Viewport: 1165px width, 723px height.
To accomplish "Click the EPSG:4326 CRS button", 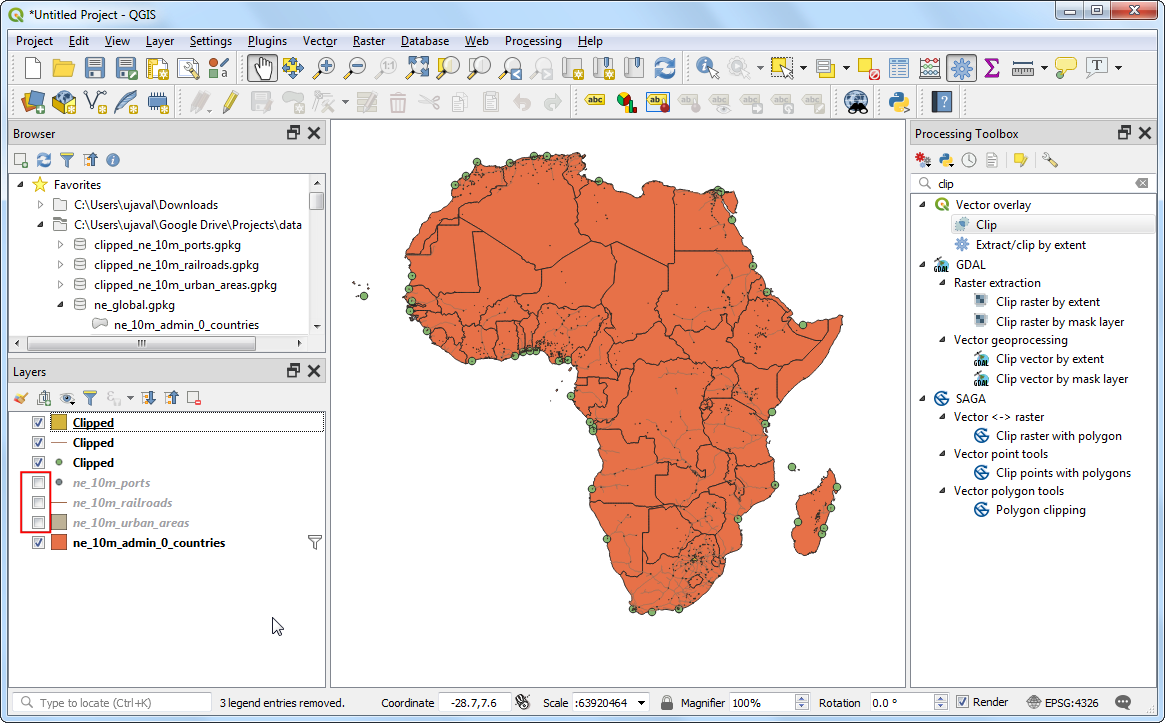I will click(1064, 703).
